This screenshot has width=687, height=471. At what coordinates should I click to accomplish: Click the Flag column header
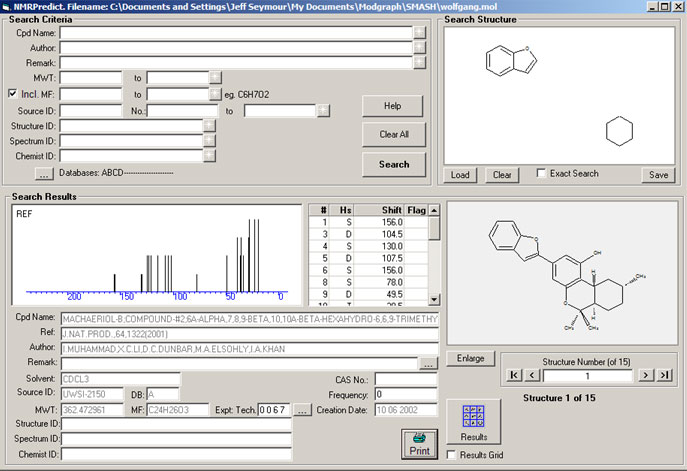[416, 209]
